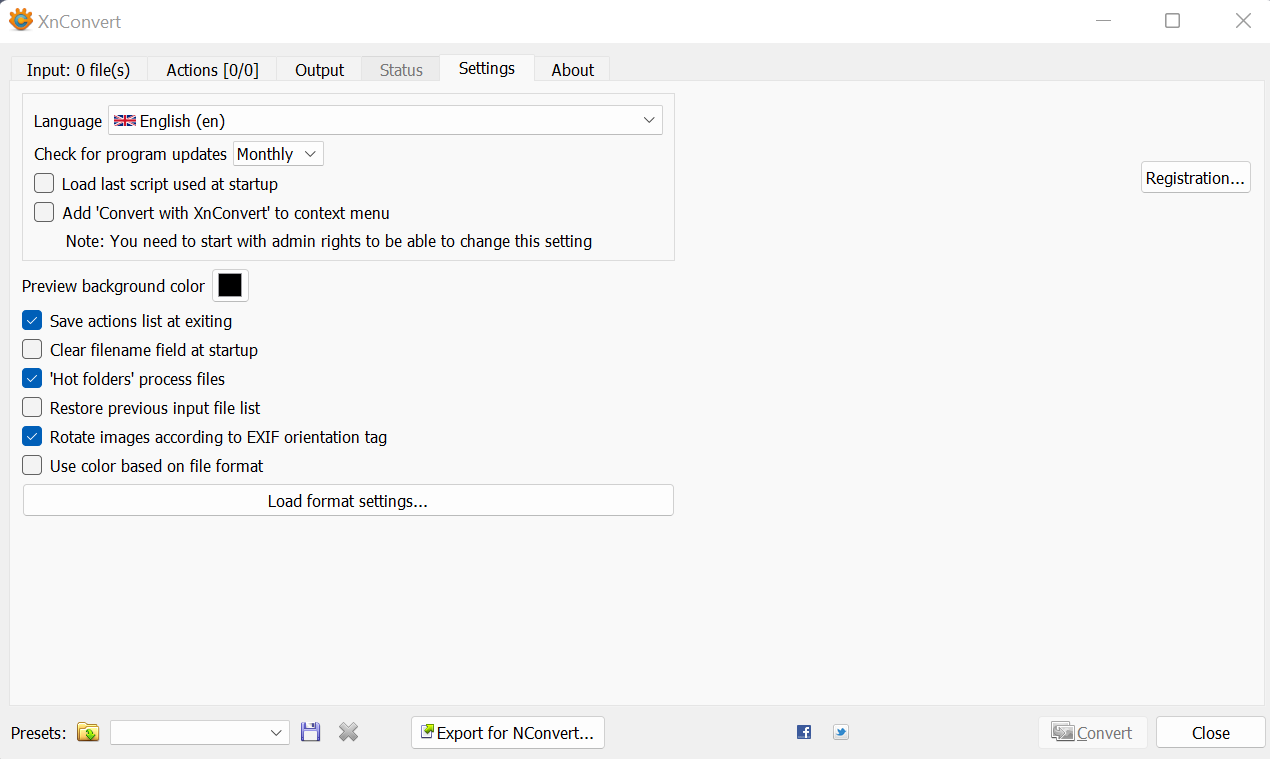Image resolution: width=1270 pixels, height=759 pixels.
Task: Expand the Presets combo box
Action: point(199,733)
